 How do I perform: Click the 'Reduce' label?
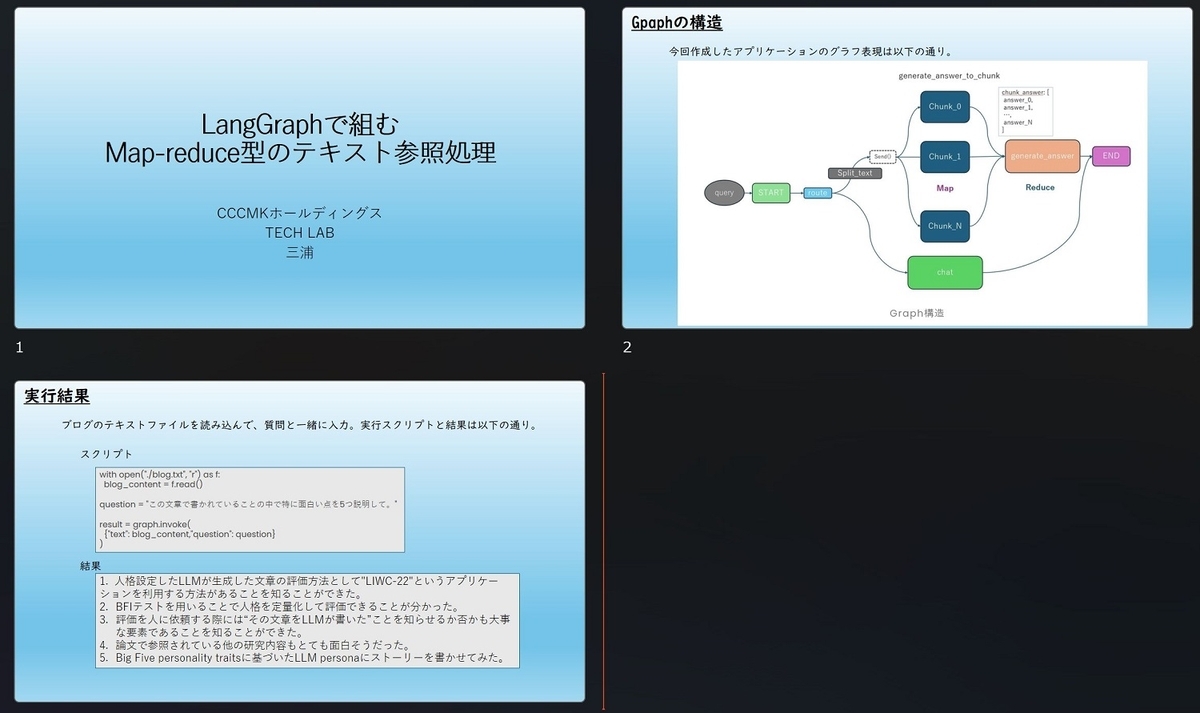click(x=1040, y=187)
